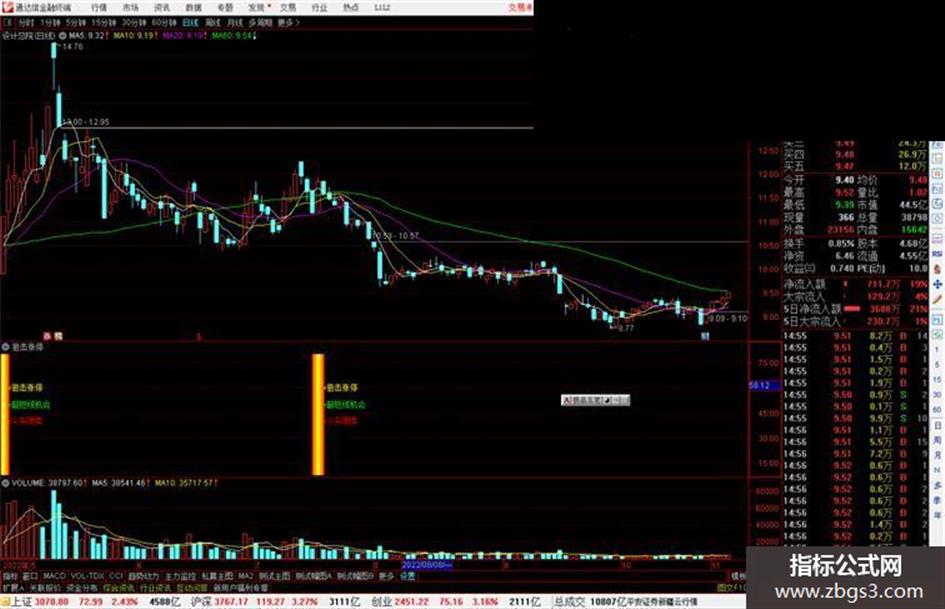Open the 行情 menu
945x609 pixels.
99,8
